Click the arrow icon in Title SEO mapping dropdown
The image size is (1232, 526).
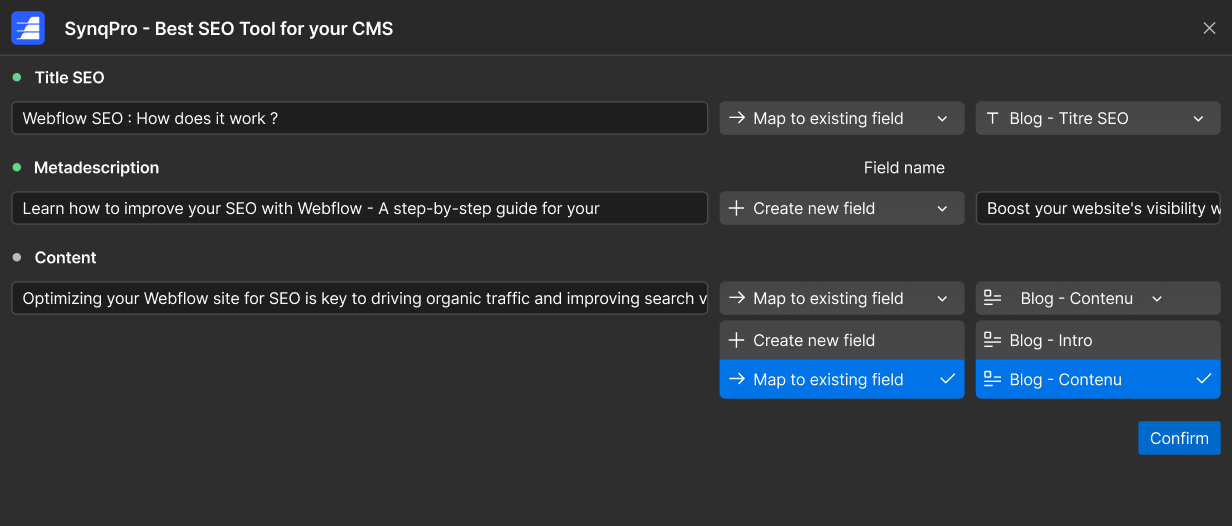click(737, 118)
